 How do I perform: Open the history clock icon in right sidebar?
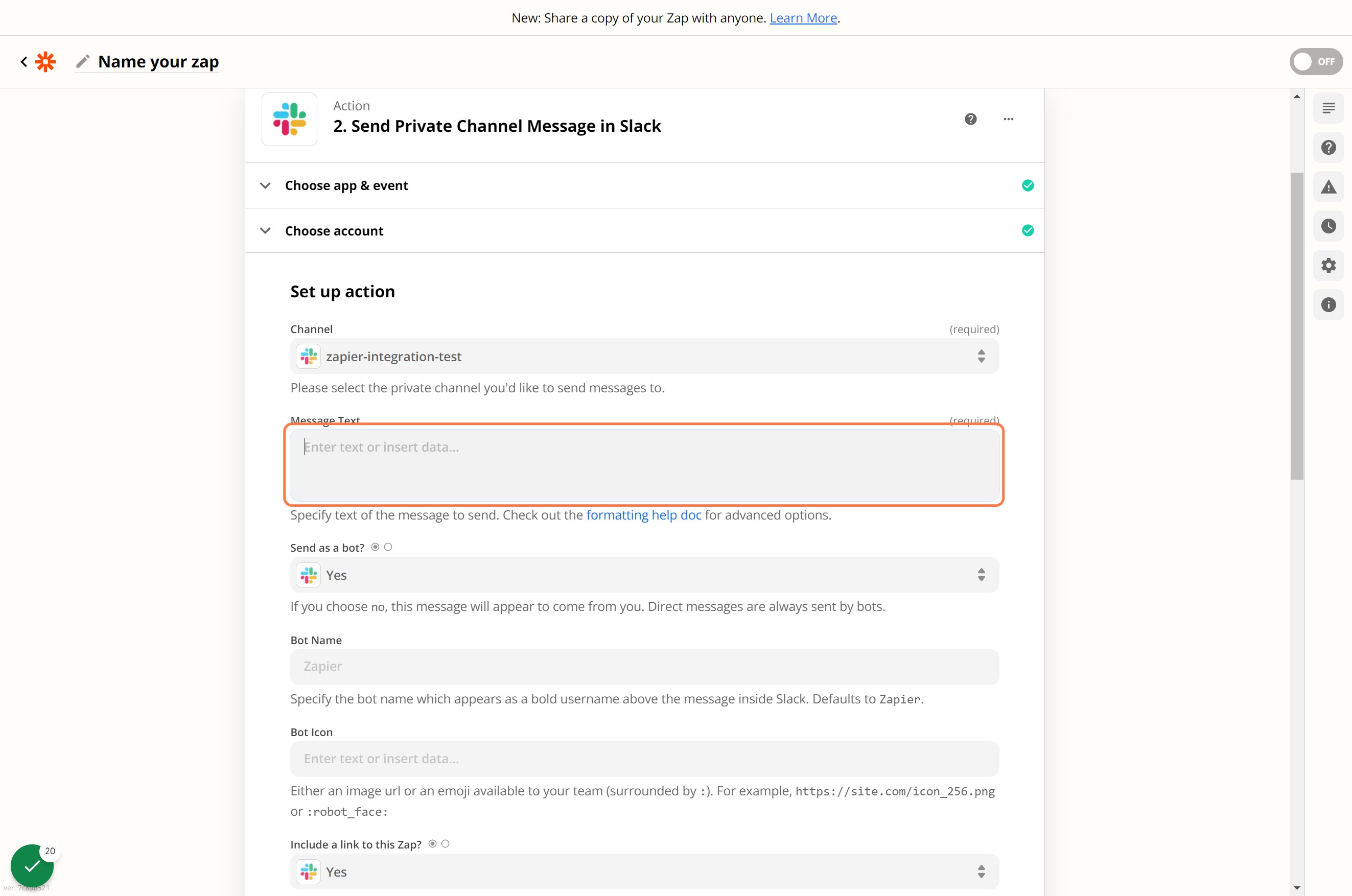click(1328, 226)
